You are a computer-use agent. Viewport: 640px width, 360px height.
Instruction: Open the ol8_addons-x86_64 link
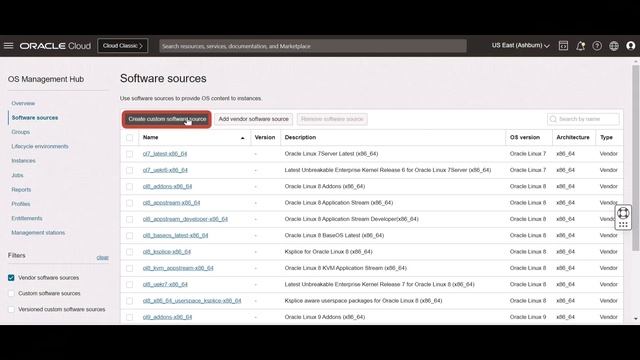[x=167, y=187]
